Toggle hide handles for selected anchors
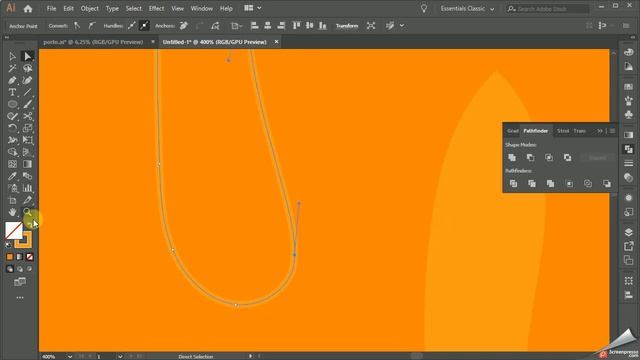The image size is (640, 360). pos(144,26)
